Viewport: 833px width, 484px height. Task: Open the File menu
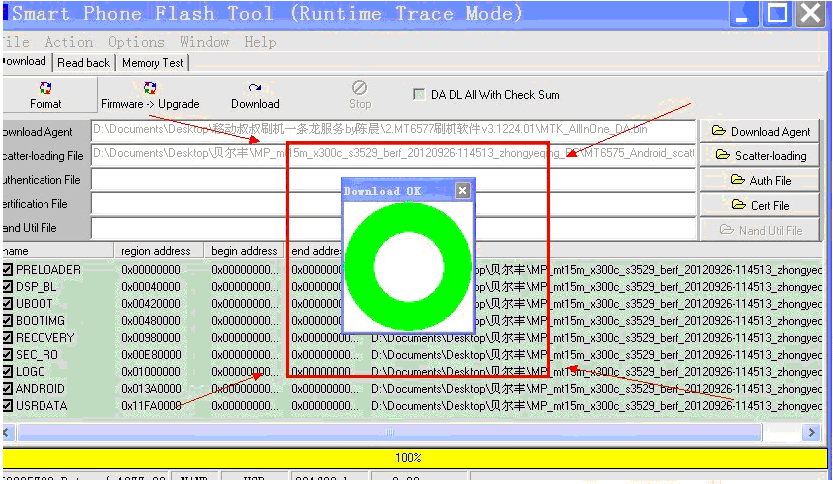pyautogui.click(x=16, y=42)
